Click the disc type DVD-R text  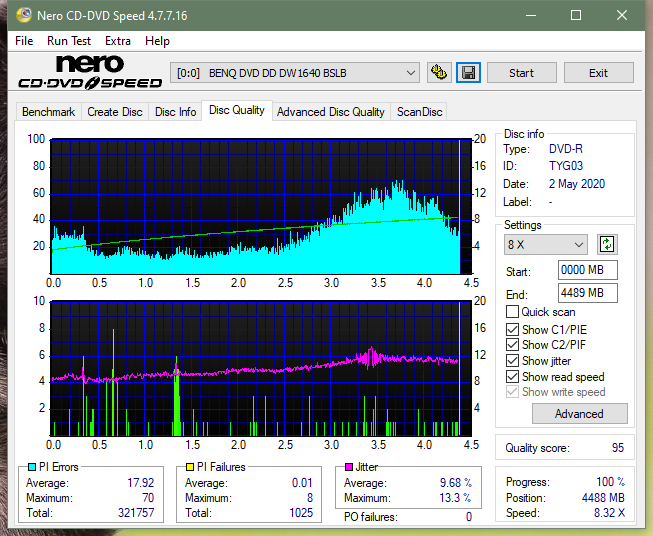[566, 149]
